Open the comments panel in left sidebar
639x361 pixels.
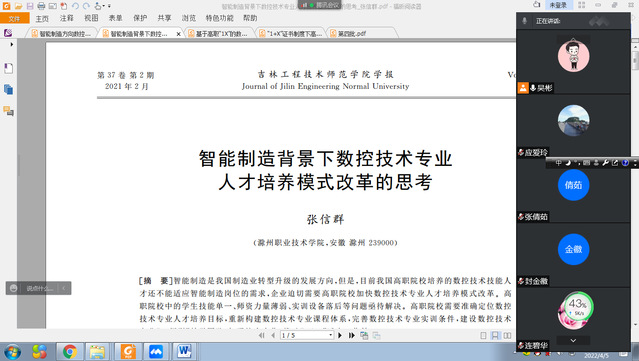[8, 111]
